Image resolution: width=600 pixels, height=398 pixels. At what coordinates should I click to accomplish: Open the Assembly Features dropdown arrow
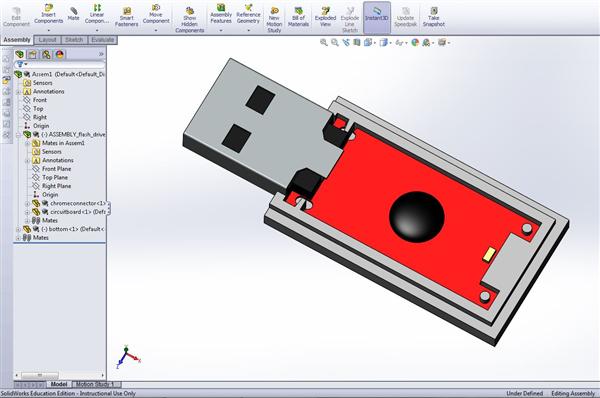[221, 30]
